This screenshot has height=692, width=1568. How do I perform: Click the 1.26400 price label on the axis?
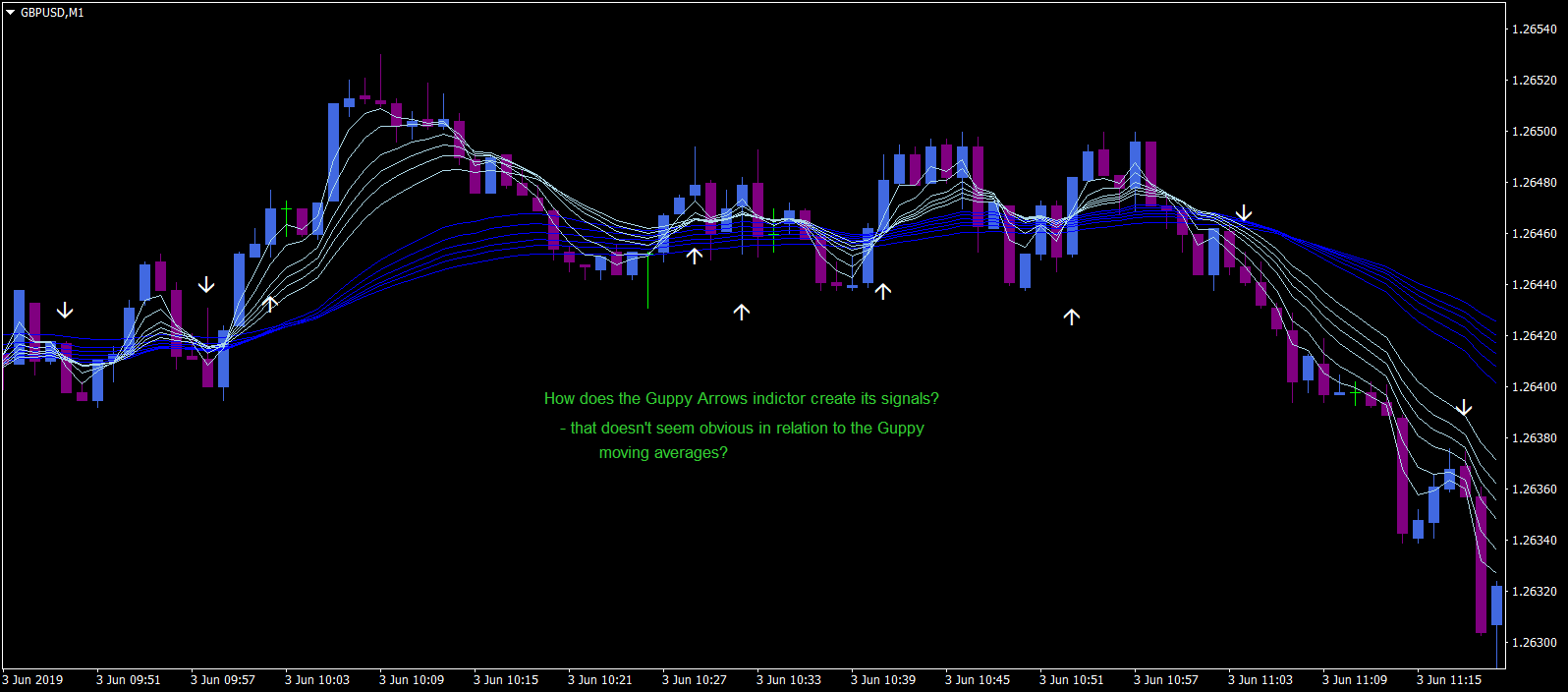tap(1535, 387)
